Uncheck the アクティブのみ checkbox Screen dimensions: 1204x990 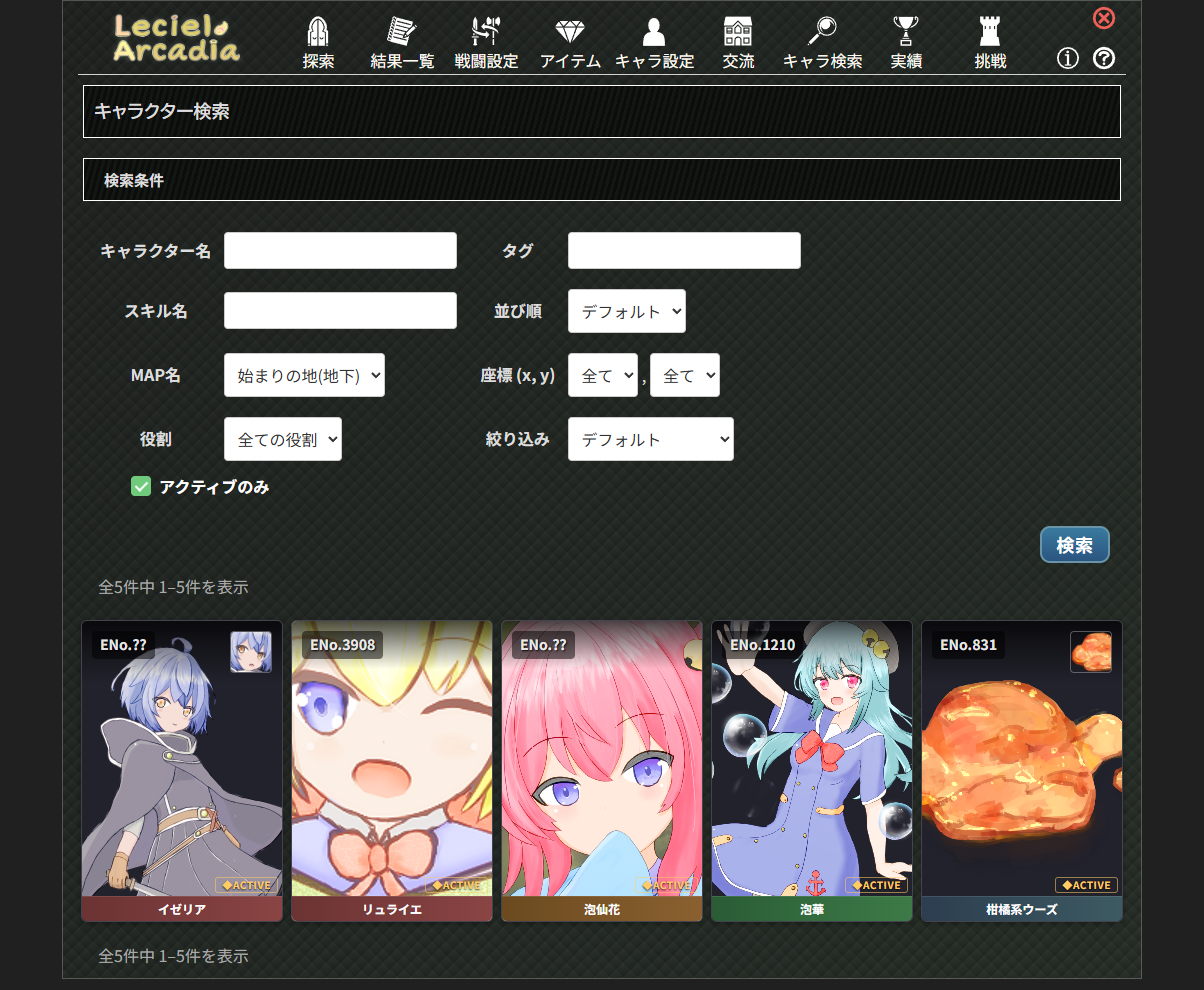point(141,487)
